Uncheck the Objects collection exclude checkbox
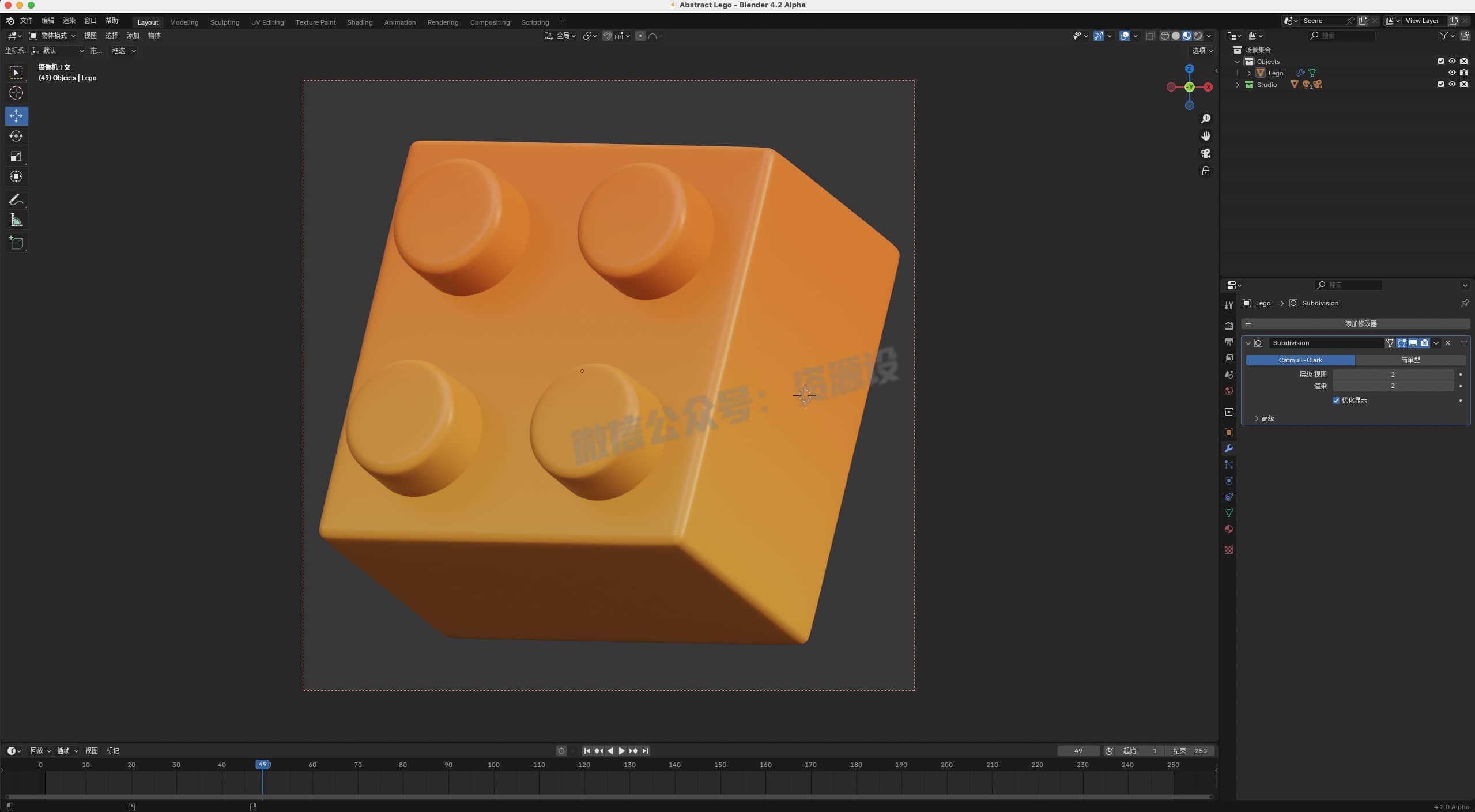Image resolution: width=1475 pixels, height=812 pixels. (x=1440, y=61)
